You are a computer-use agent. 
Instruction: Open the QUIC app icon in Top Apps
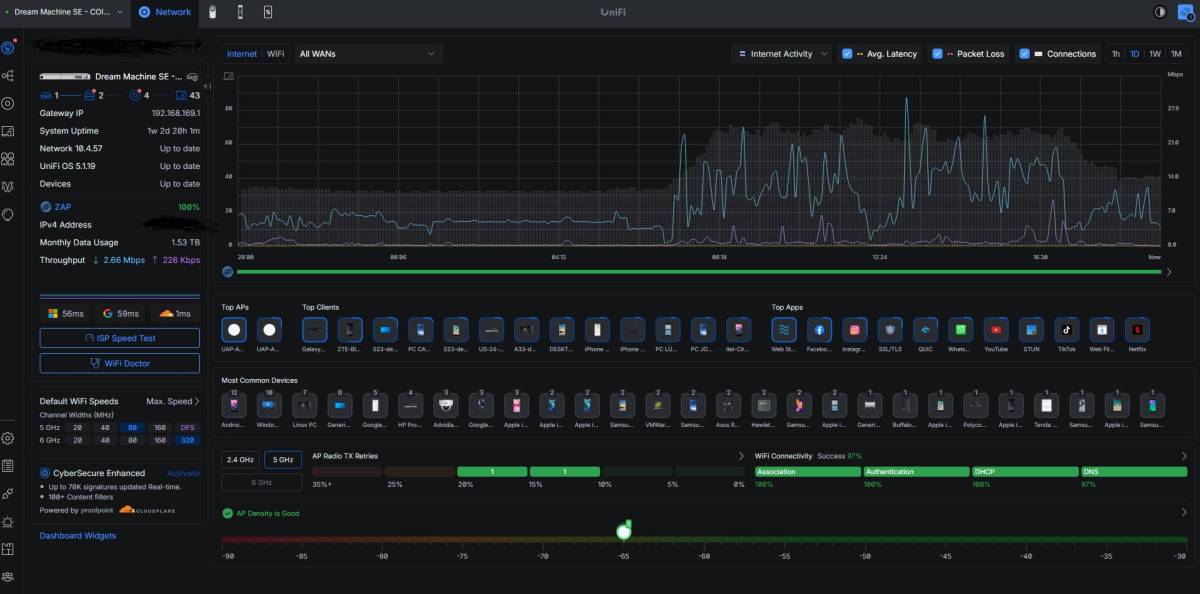point(925,329)
